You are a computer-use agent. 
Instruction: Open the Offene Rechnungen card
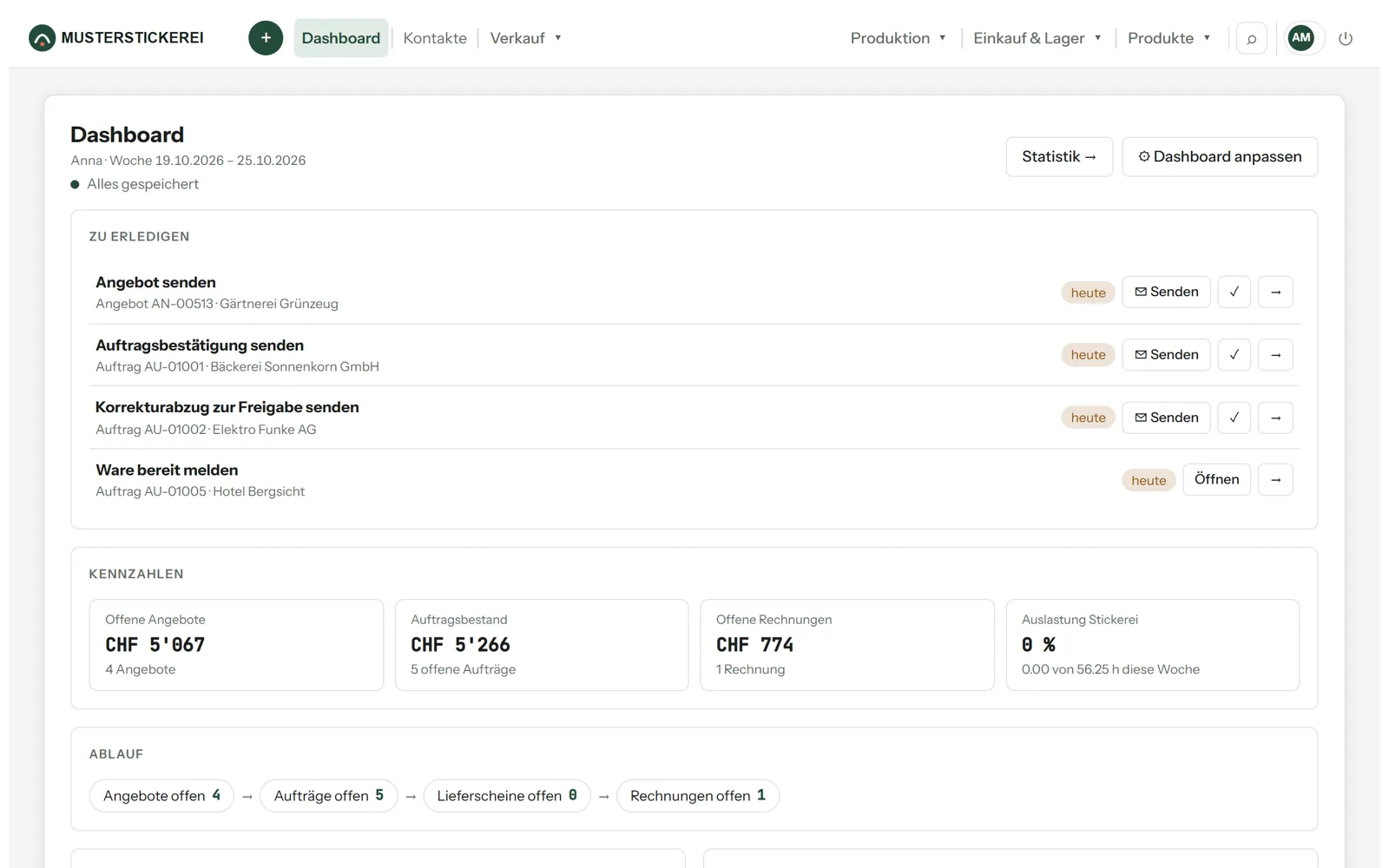pyautogui.click(x=847, y=645)
